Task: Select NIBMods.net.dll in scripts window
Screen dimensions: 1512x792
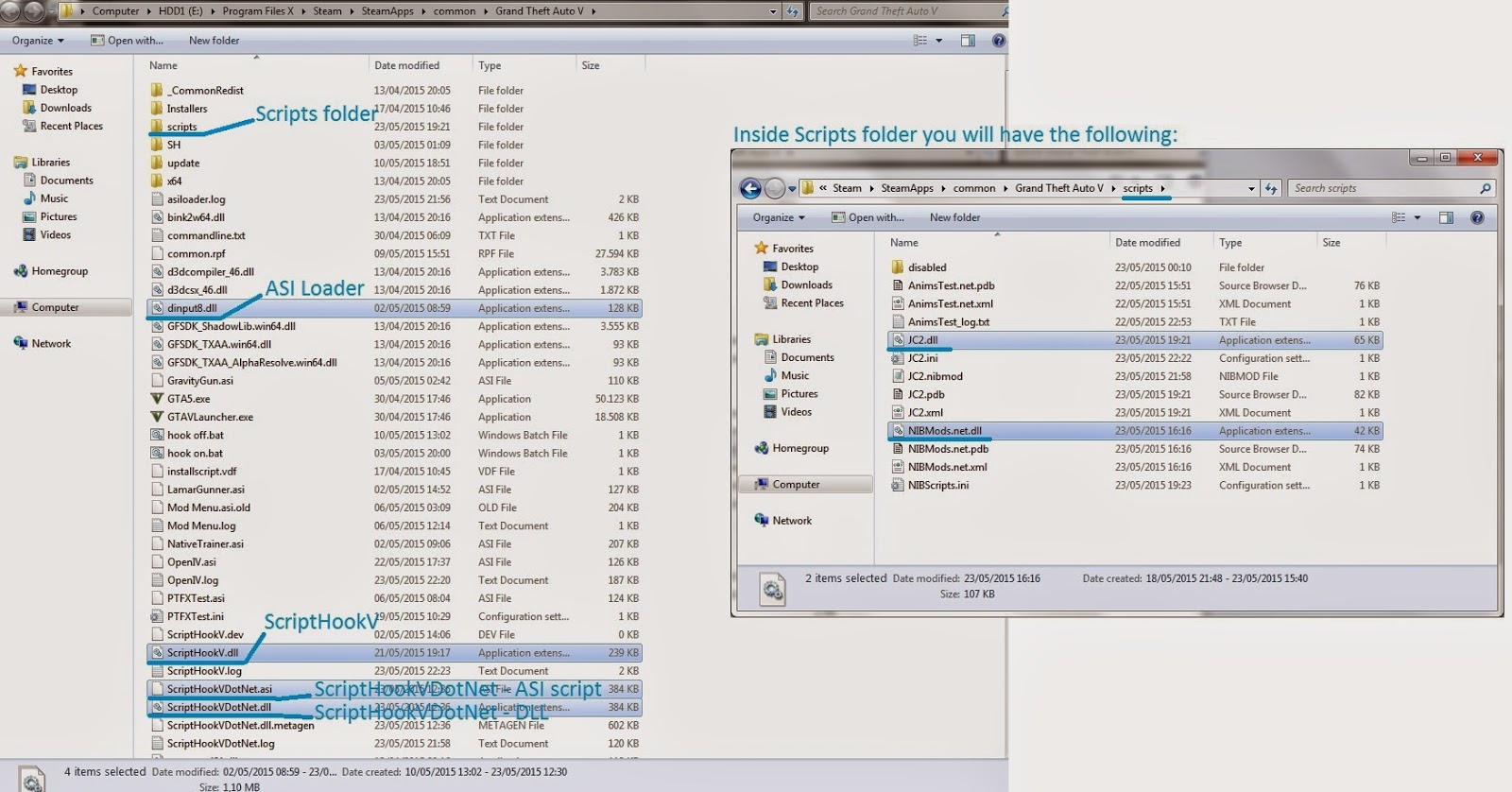Action: pyautogui.click(x=944, y=431)
